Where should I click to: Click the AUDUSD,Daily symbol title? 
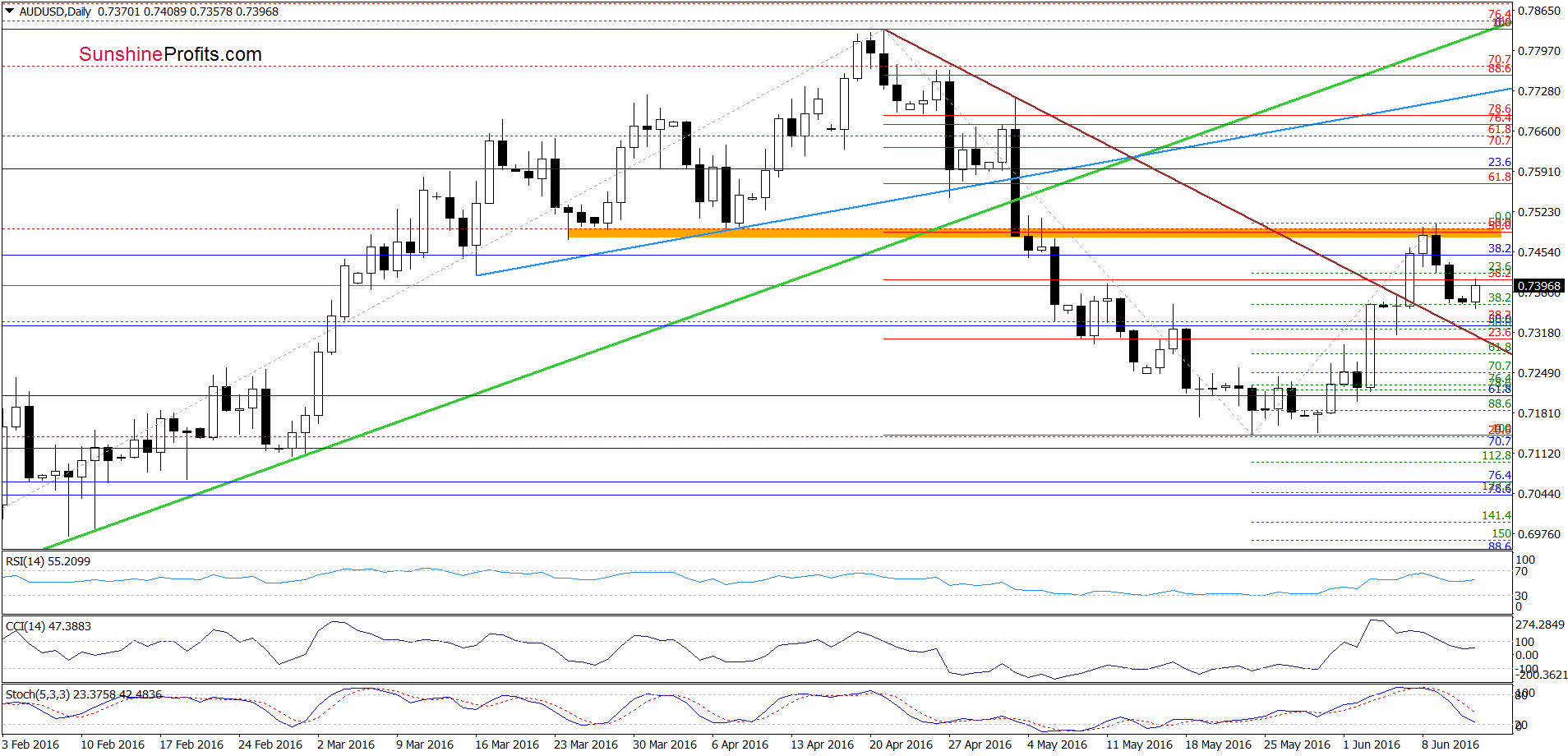[55, 12]
